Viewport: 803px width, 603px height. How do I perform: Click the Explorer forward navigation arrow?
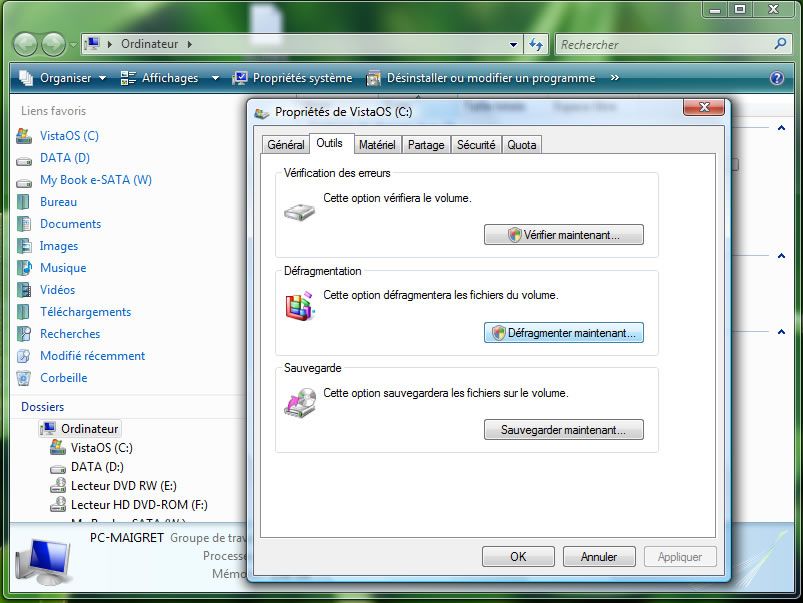[x=53, y=45]
